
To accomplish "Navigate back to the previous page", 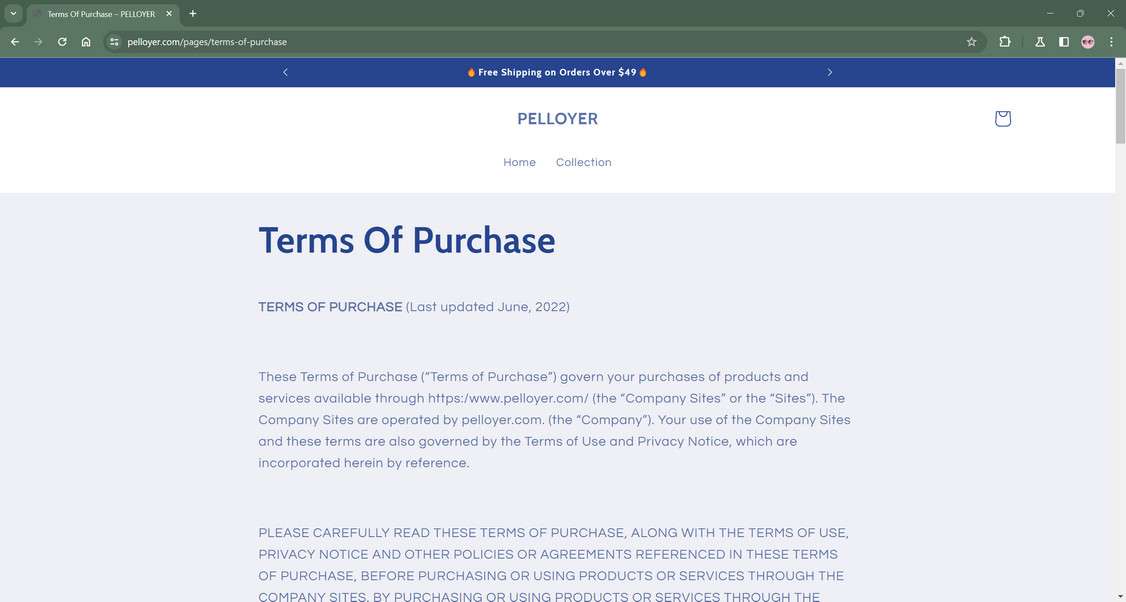I will pos(14,42).
